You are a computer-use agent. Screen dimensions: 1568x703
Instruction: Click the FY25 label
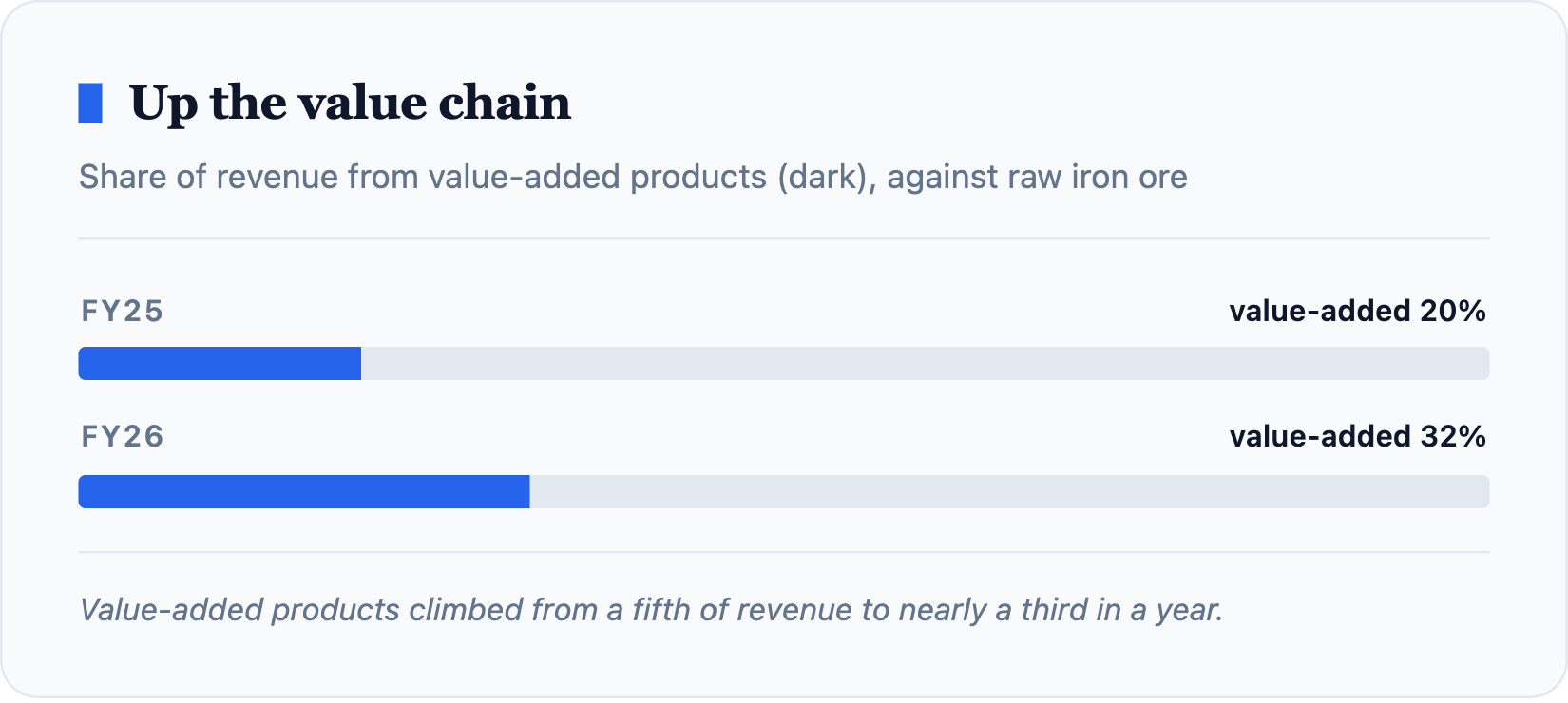pyautogui.click(x=122, y=312)
